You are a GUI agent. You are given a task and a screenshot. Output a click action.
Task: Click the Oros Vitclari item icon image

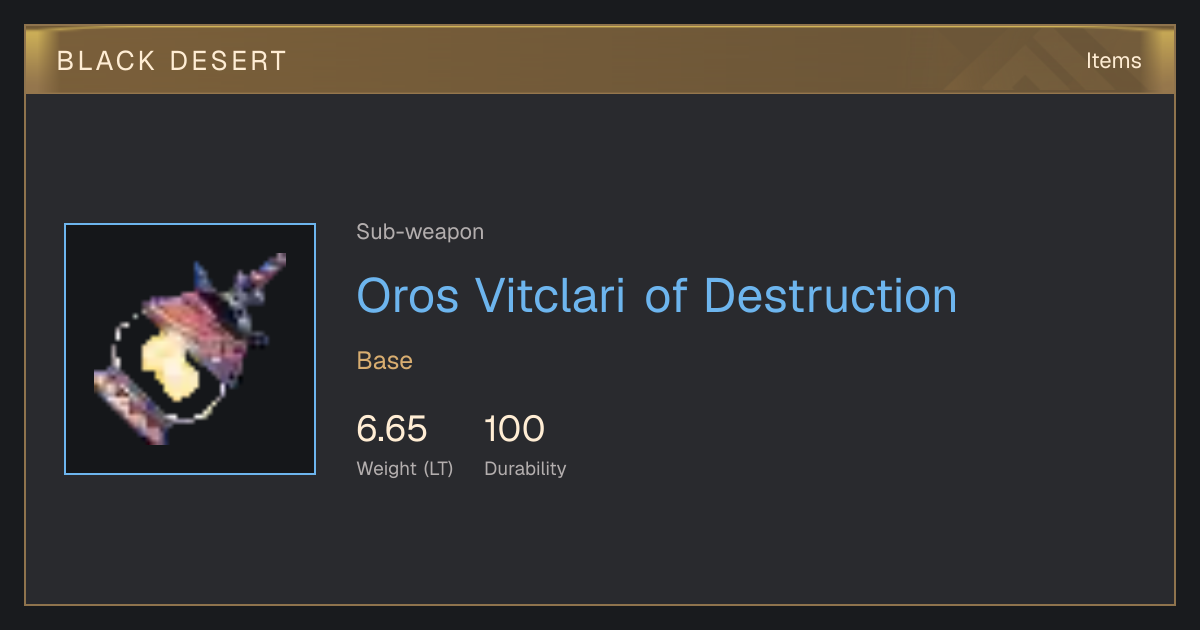(190, 349)
